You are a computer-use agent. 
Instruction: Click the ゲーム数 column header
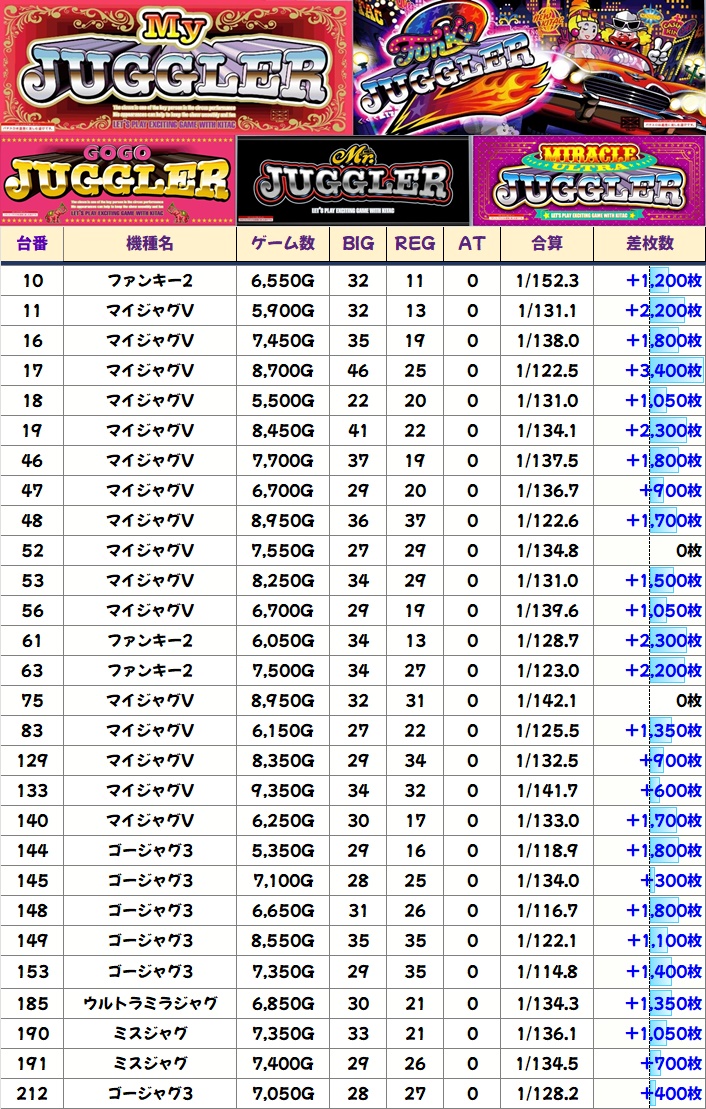283,244
